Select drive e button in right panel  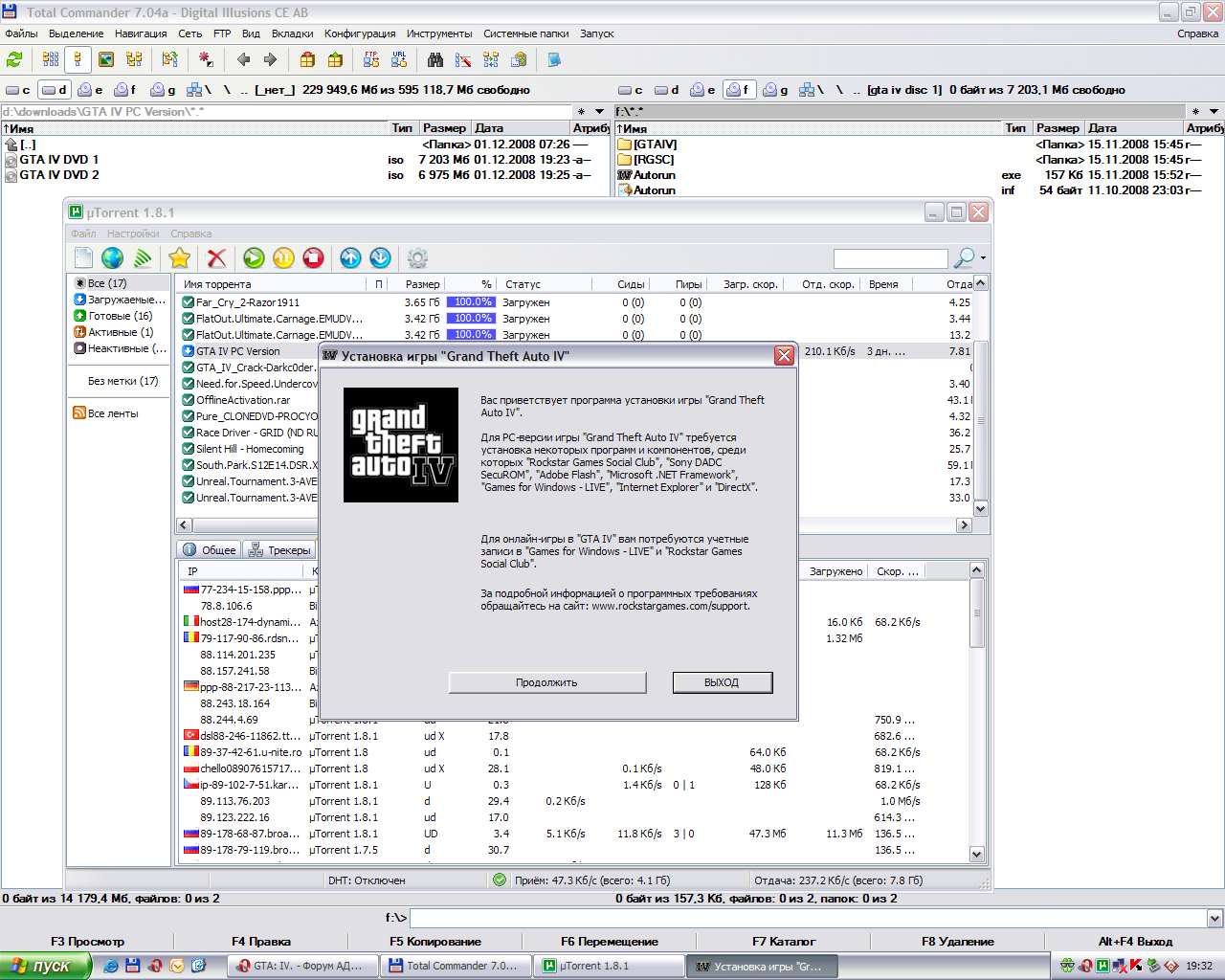pyautogui.click(x=703, y=90)
